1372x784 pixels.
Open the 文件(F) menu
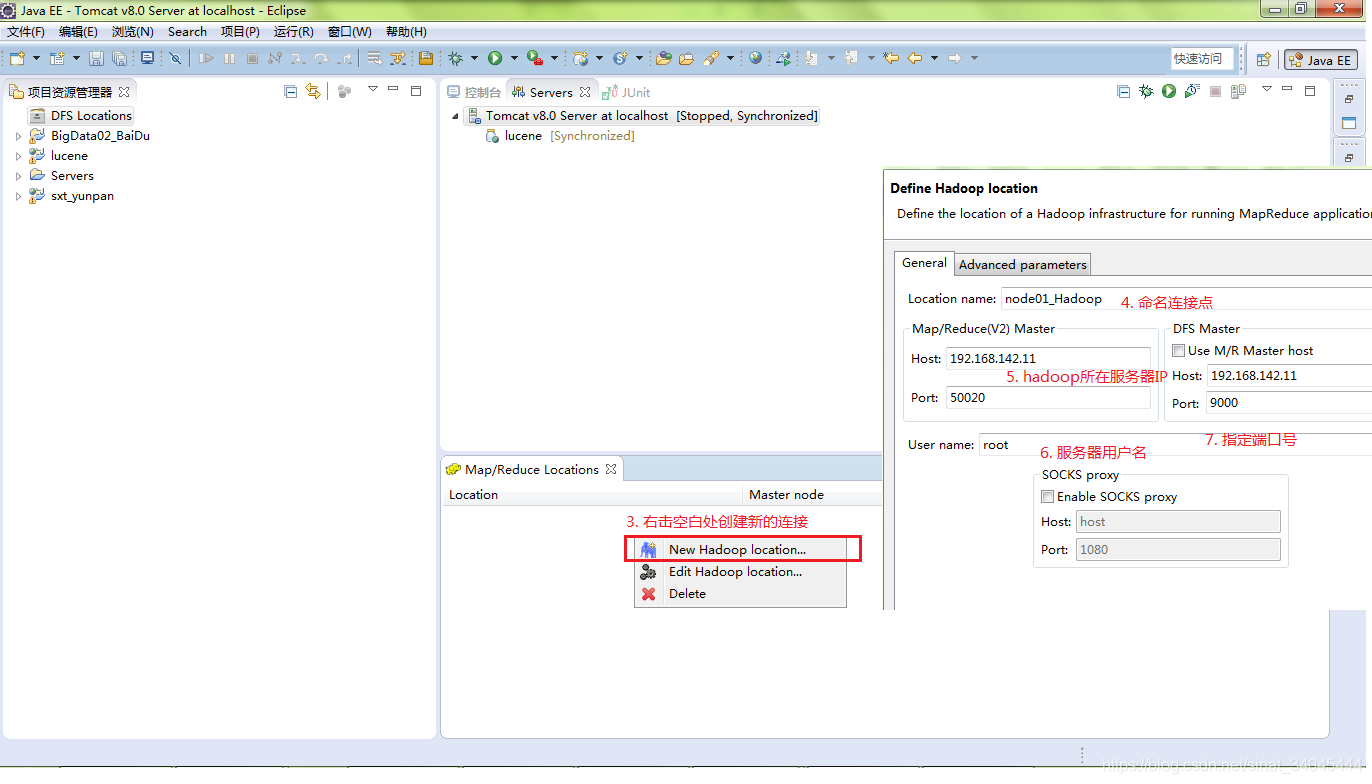[26, 32]
